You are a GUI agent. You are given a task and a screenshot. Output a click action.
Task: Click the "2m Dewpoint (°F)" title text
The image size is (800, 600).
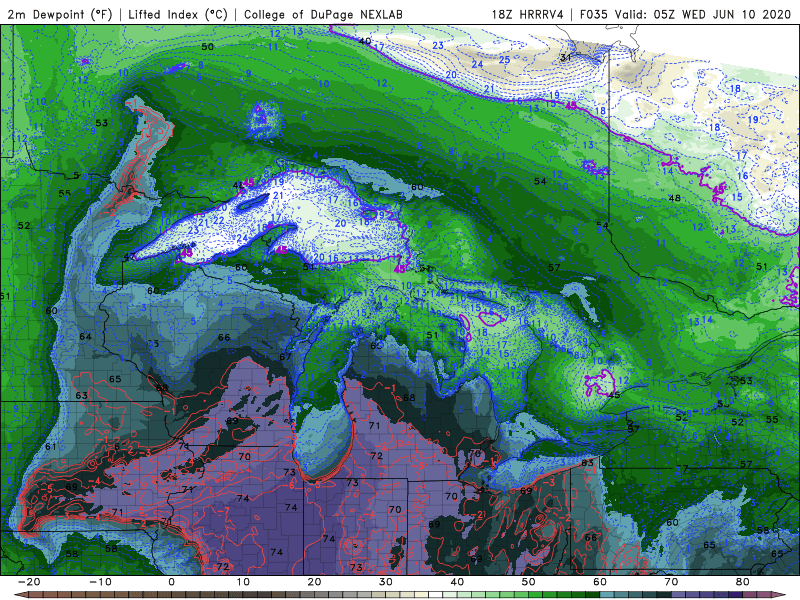60,14
